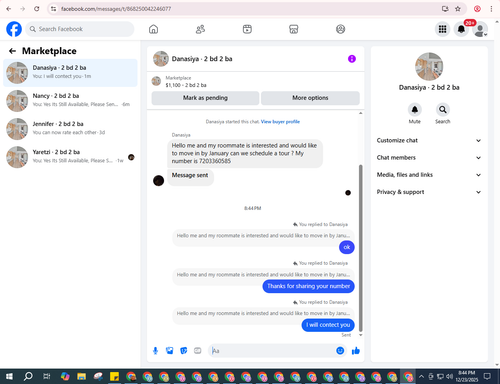Reload the page in the browser
The image size is (500, 384).
click(x=37, y=9)
